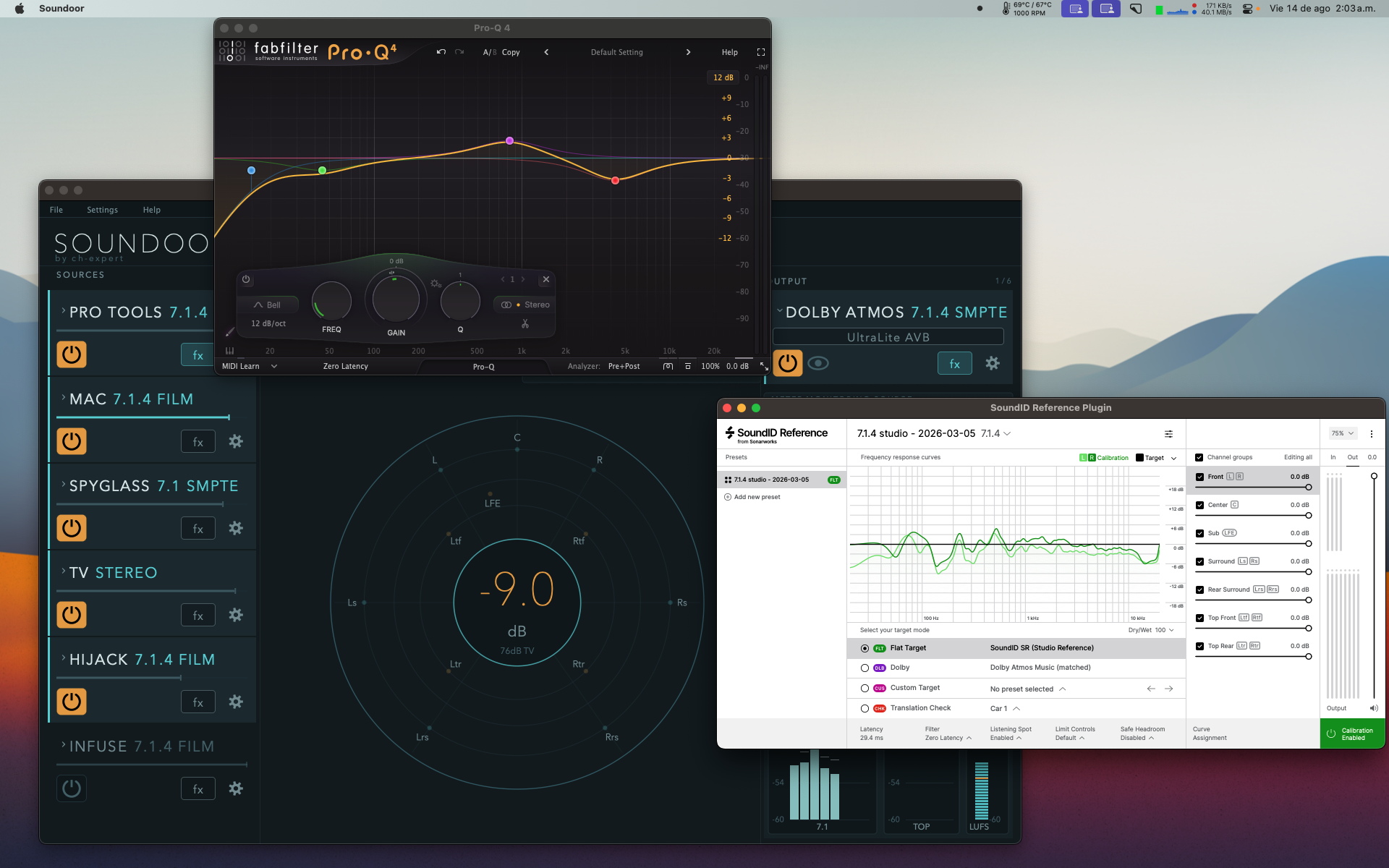Go to the next preset in Pro-Q 4
Image resolution: width=1389 pixels, height=868 pixels.
point(688,52)
